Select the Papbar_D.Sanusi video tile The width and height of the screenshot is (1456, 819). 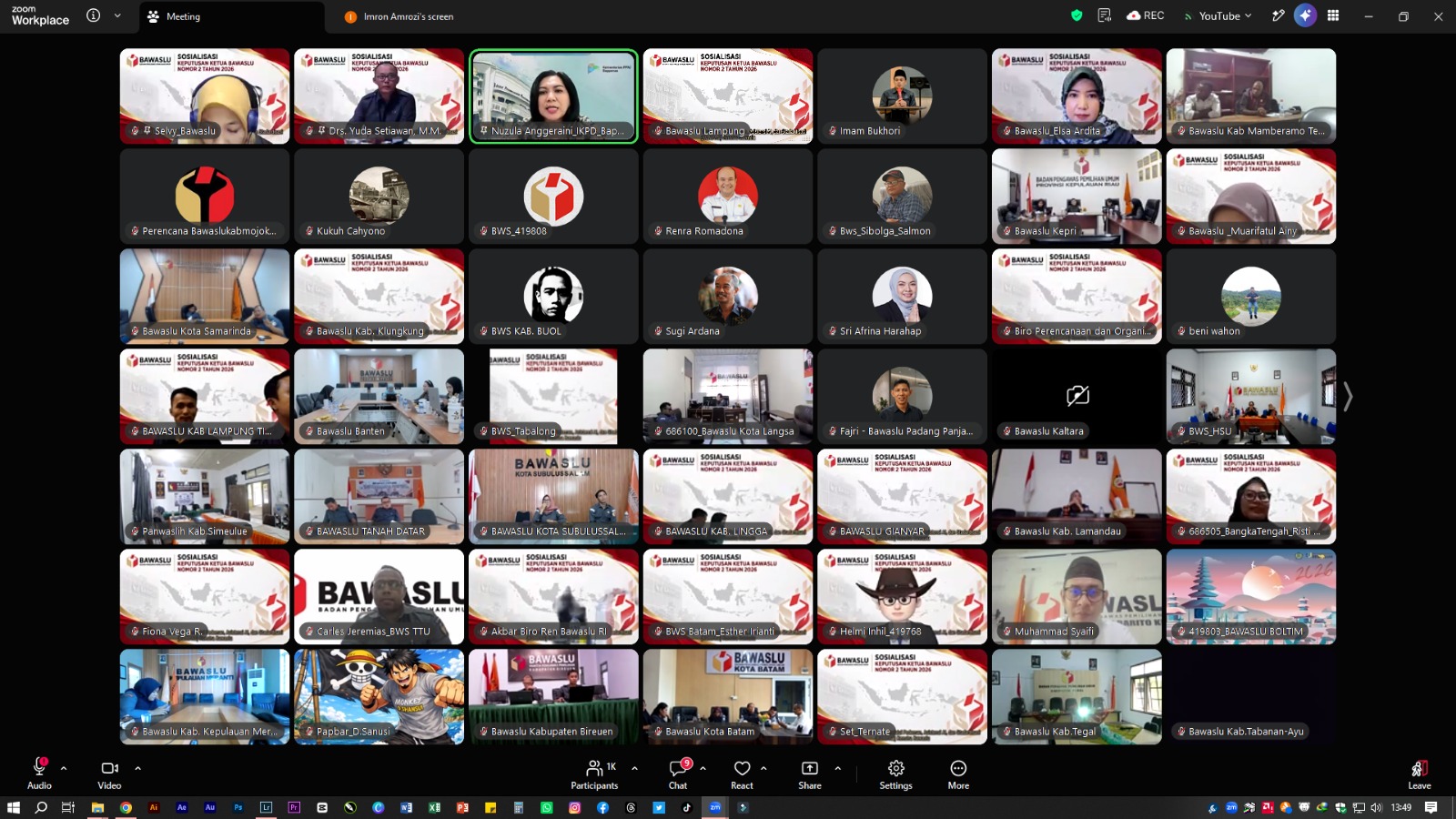[x=379, y=696]
